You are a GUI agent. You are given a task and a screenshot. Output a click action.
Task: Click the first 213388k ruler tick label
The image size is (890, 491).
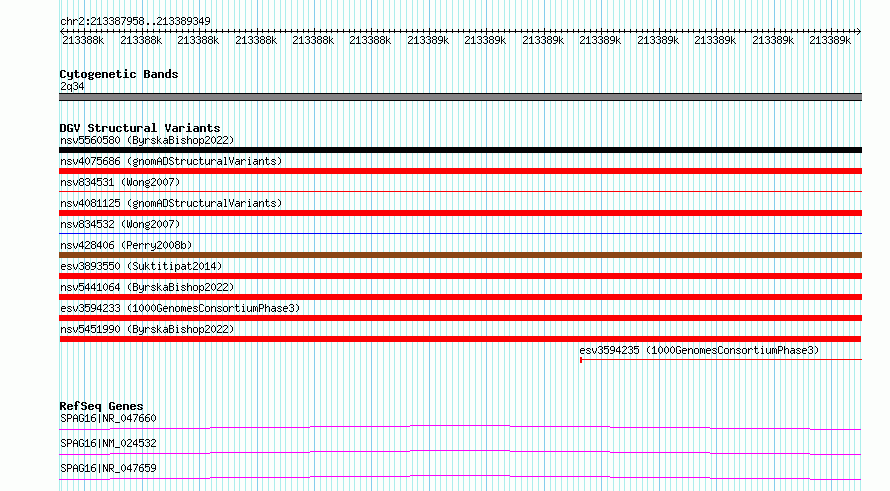pyautogui.click(x=83, y=41)
